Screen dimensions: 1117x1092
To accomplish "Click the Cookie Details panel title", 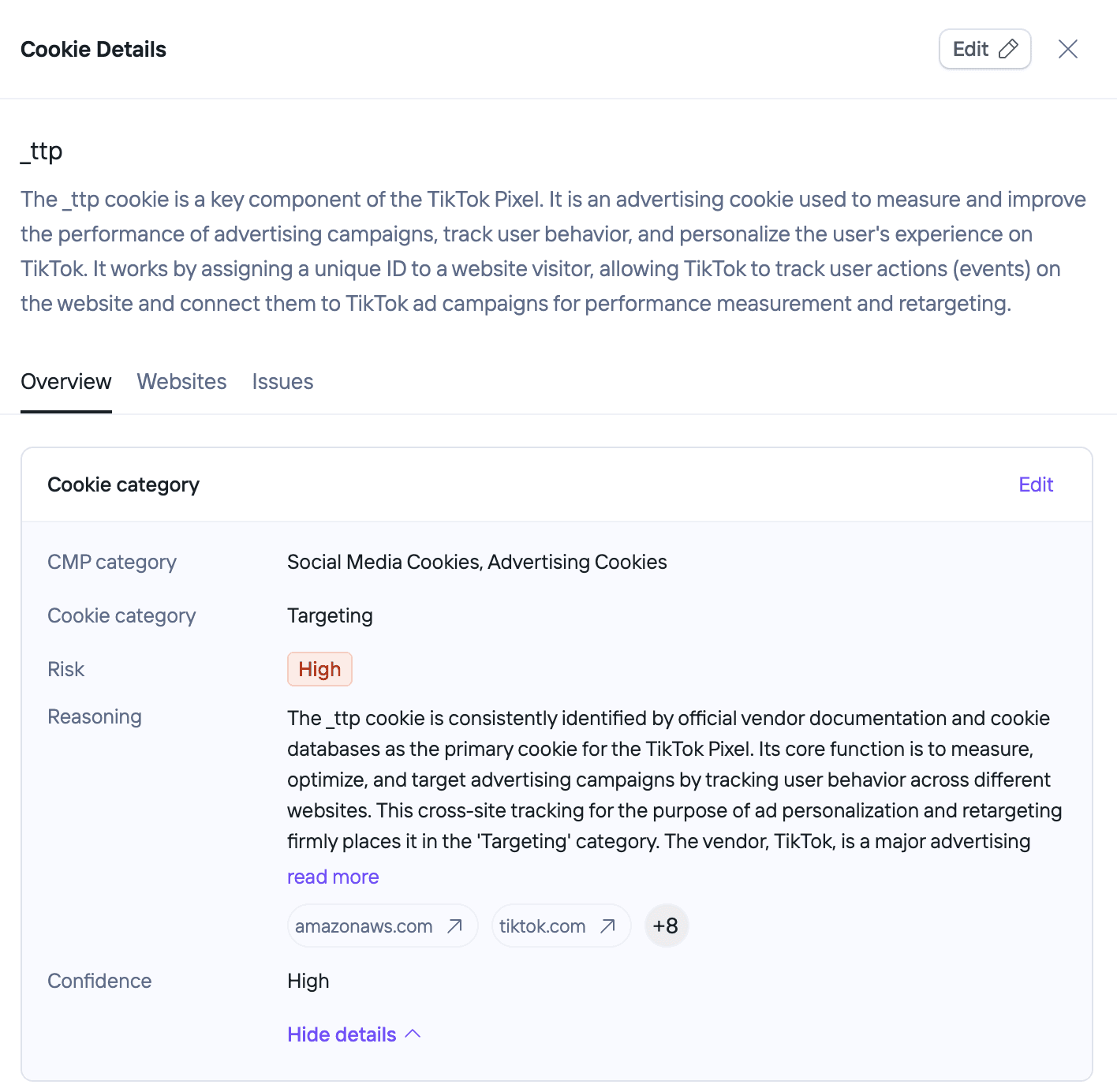I will (93, 49).
